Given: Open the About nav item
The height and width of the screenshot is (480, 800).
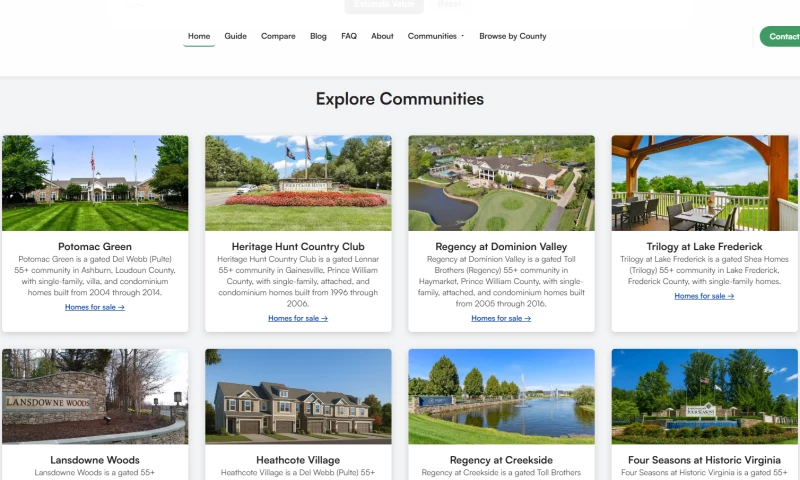Looking at the screenshot, I should [x=382, y=36].
